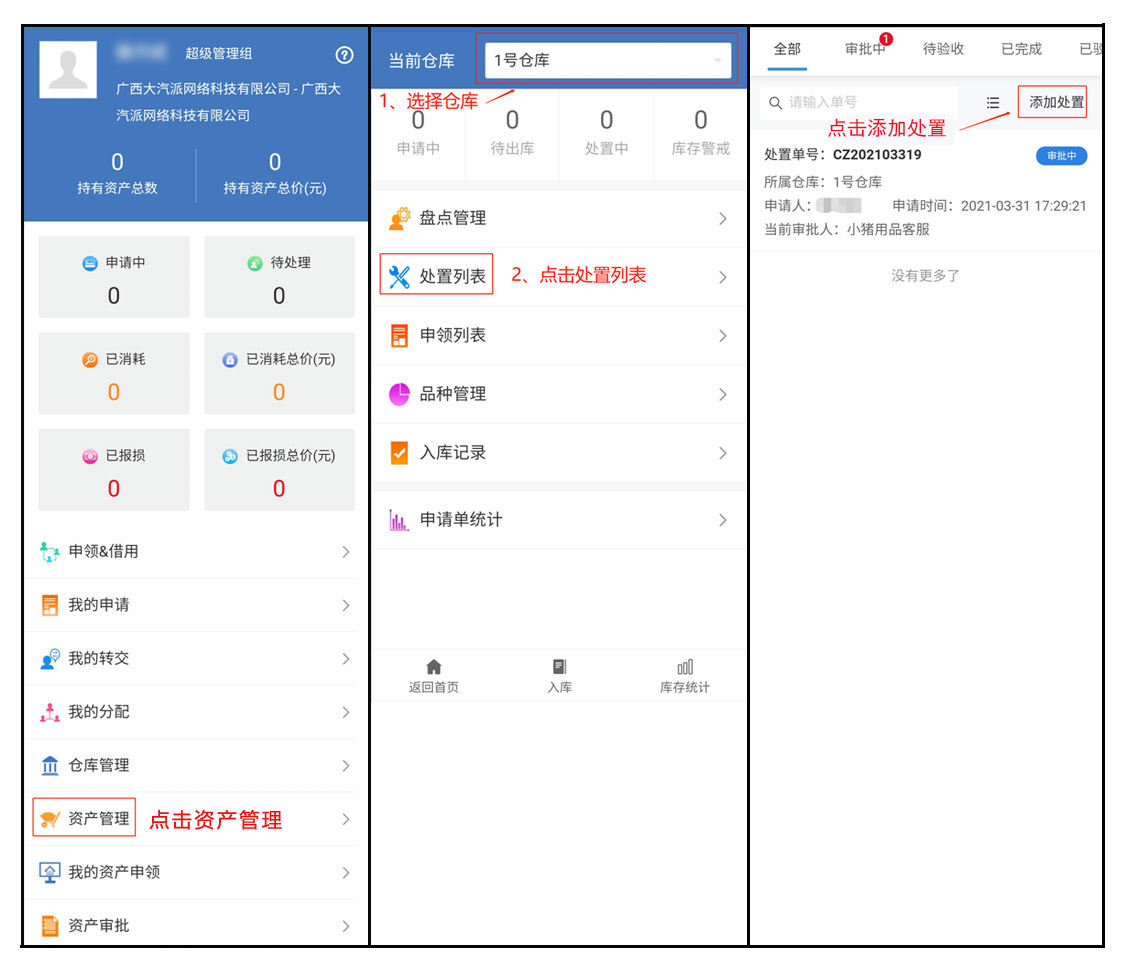Select the 已完成 tab
The image size is (1137, 970).
click(1021, 49)
